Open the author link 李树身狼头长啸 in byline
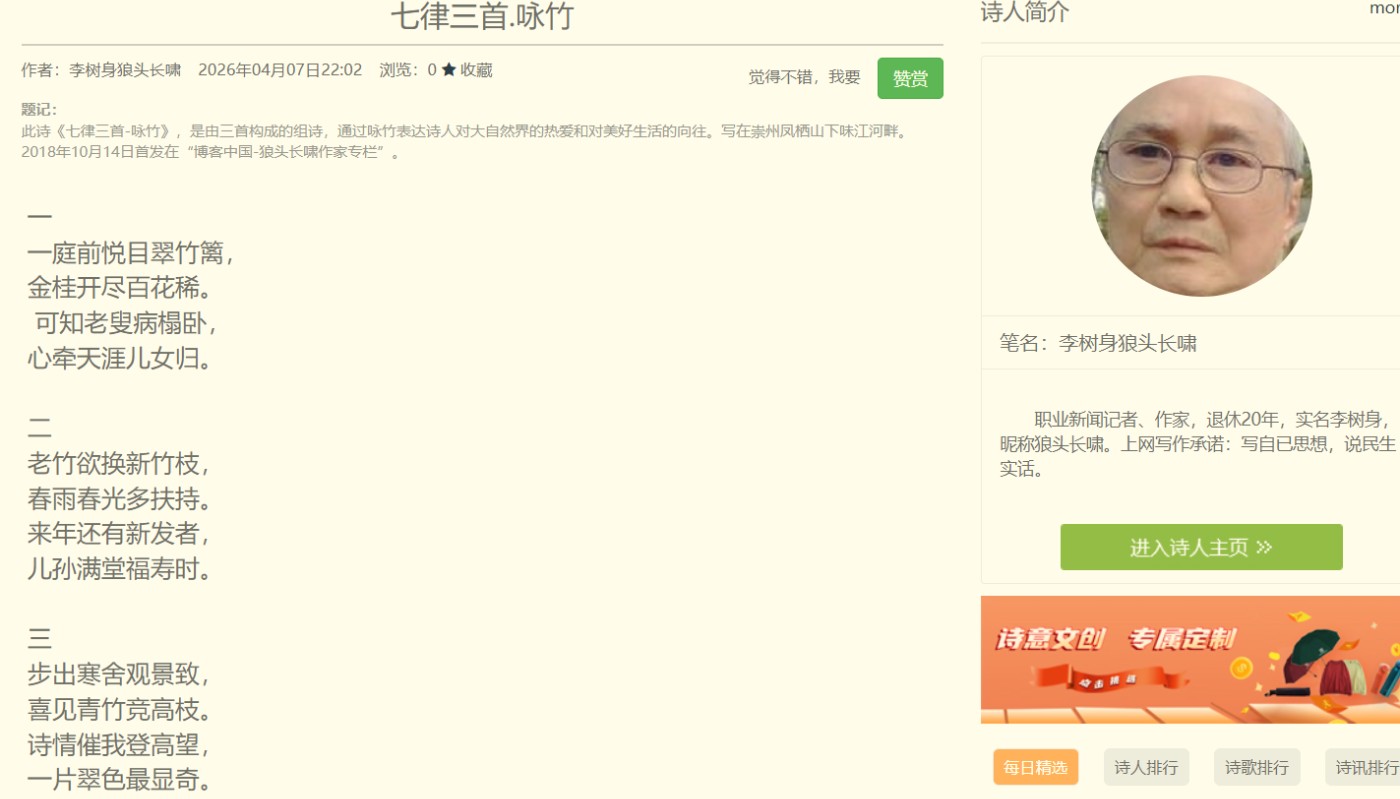 click(124, 70)
